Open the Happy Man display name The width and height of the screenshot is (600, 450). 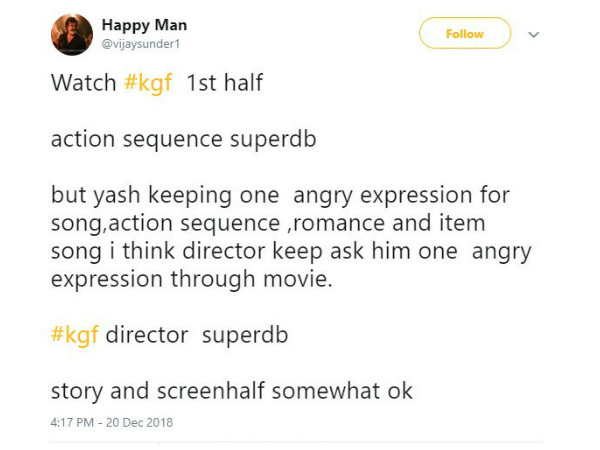[144, 25]
